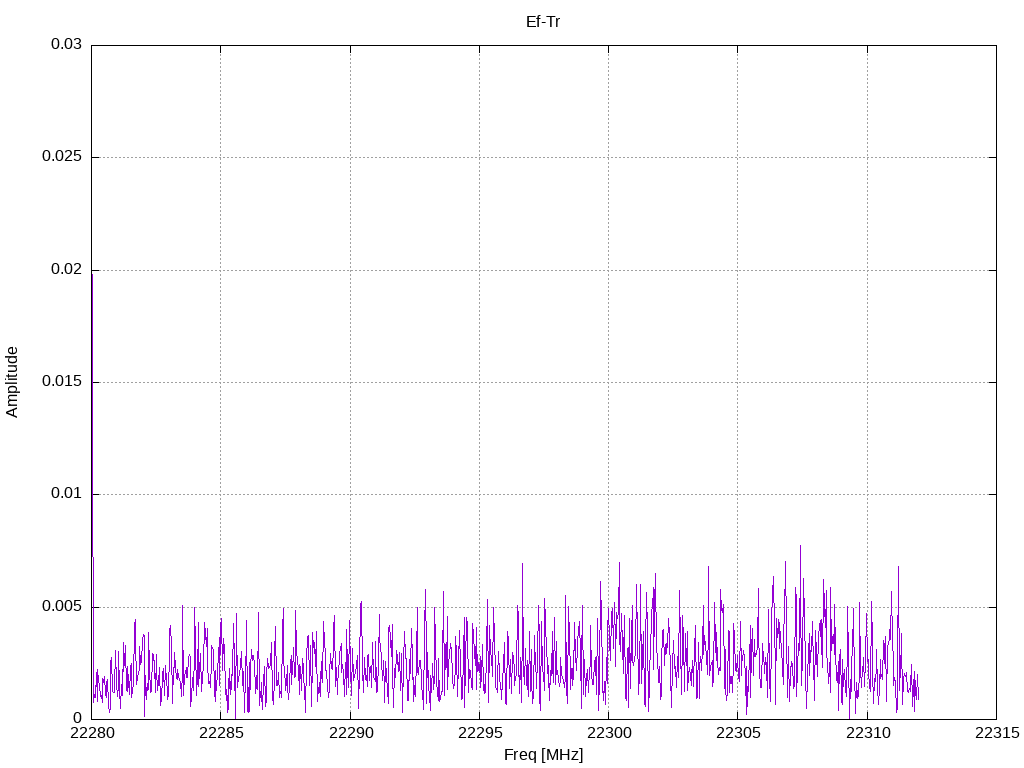Click the x-axis tick label 22315
This screenshot has height=768, width=1024.
pyautogui.click(x=997, y=733)
